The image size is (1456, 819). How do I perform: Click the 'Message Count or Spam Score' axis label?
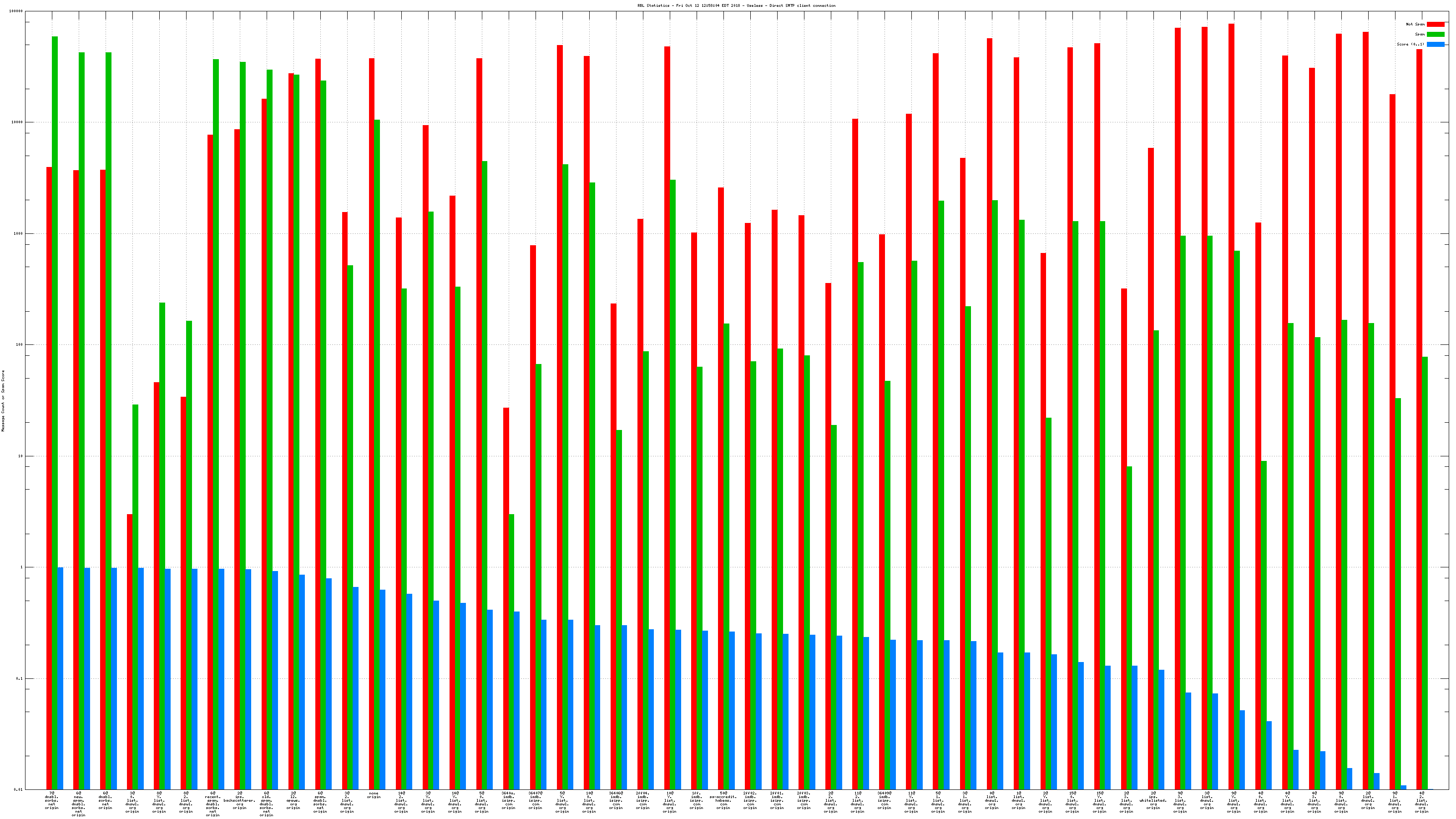tap(3, 401)
